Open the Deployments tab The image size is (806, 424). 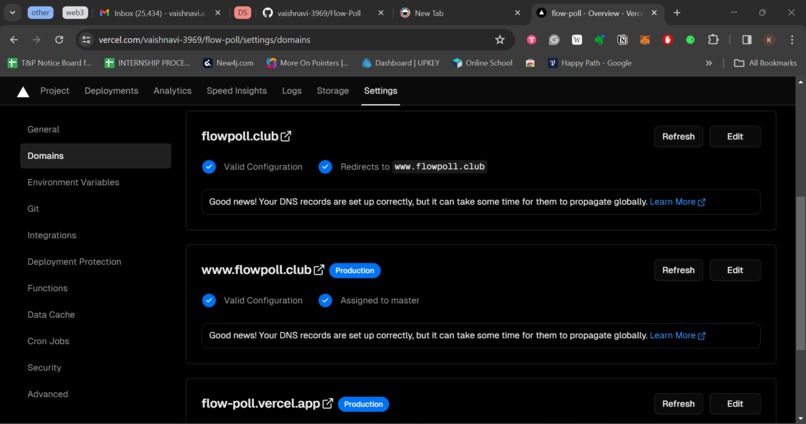pyautogui.click(x=111, y=90)
